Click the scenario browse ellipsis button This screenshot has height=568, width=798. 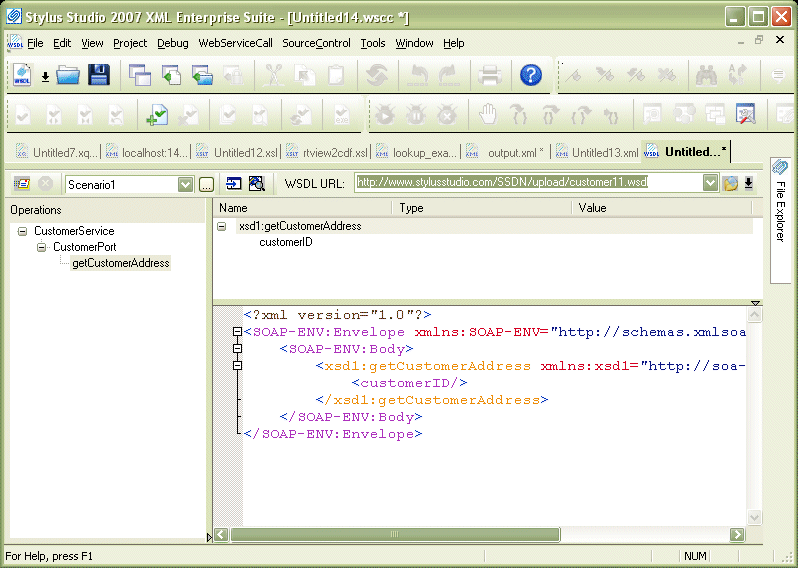pos(207,184)
